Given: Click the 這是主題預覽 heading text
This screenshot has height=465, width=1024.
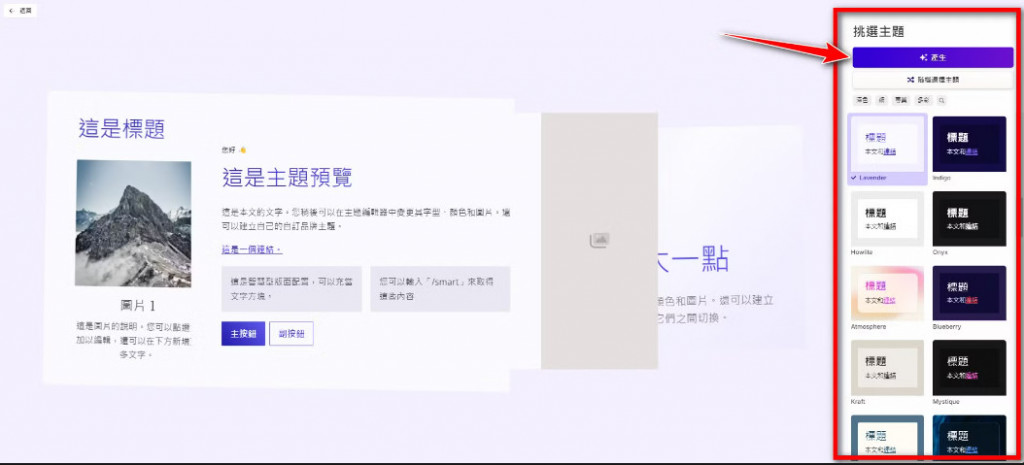Looking at the screenshot, I should 287,177.
